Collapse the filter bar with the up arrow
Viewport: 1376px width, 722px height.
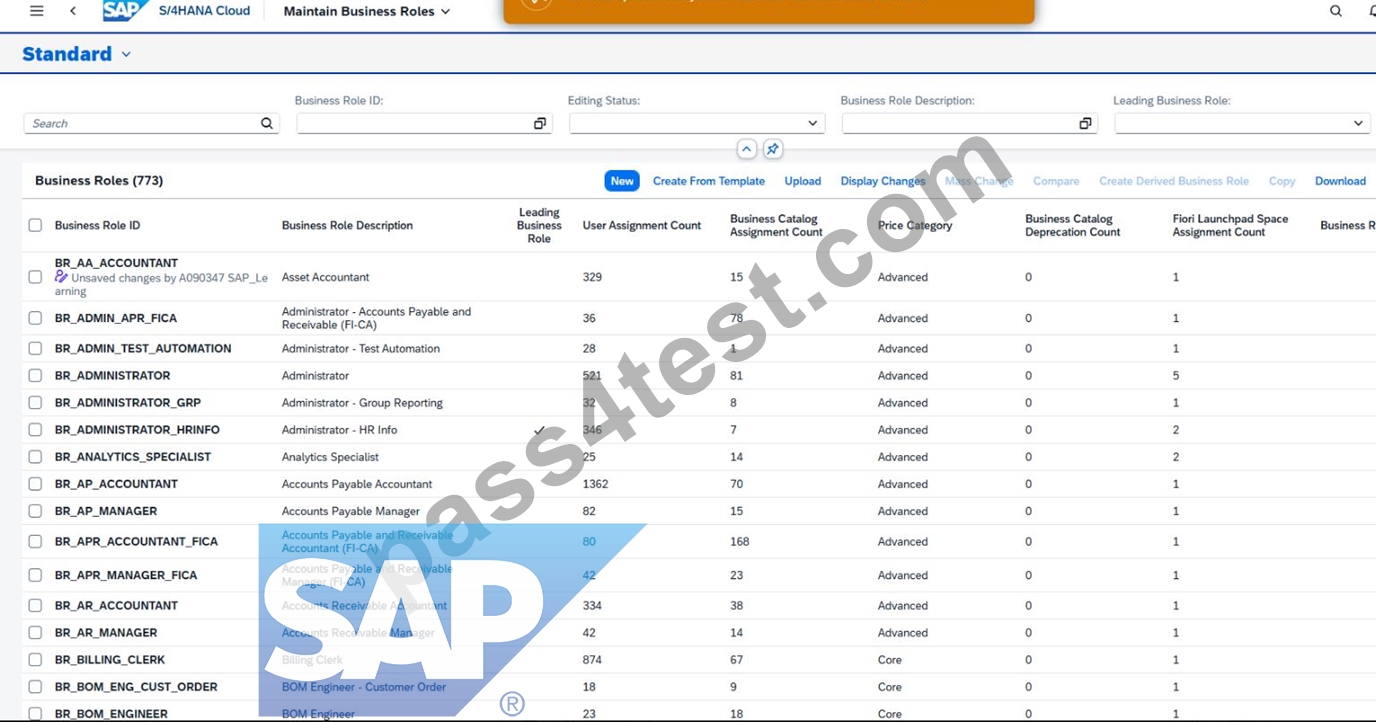[746, 149]
